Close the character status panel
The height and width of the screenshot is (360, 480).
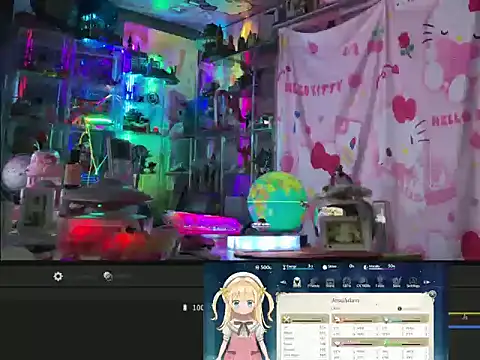pos(432,294)
